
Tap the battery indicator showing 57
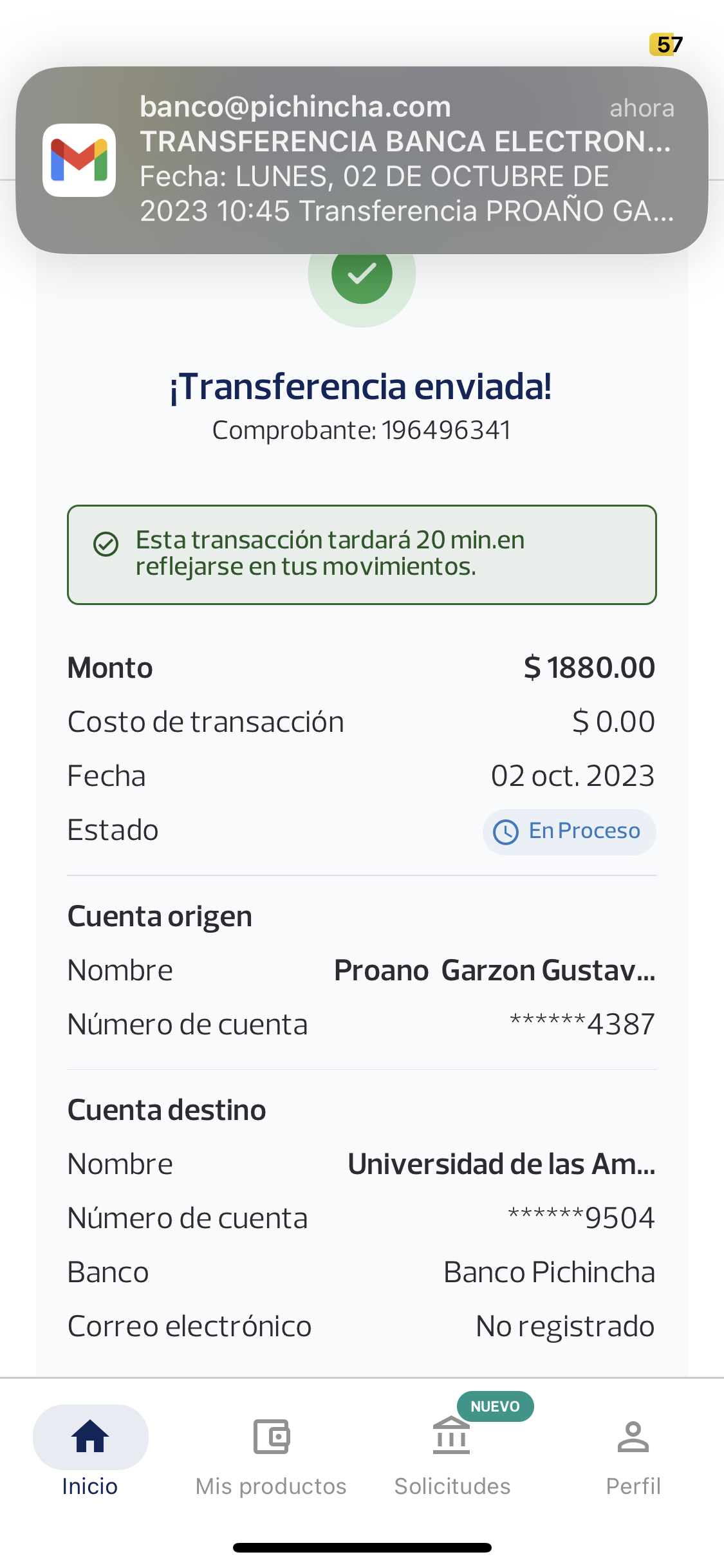[667, 44]
